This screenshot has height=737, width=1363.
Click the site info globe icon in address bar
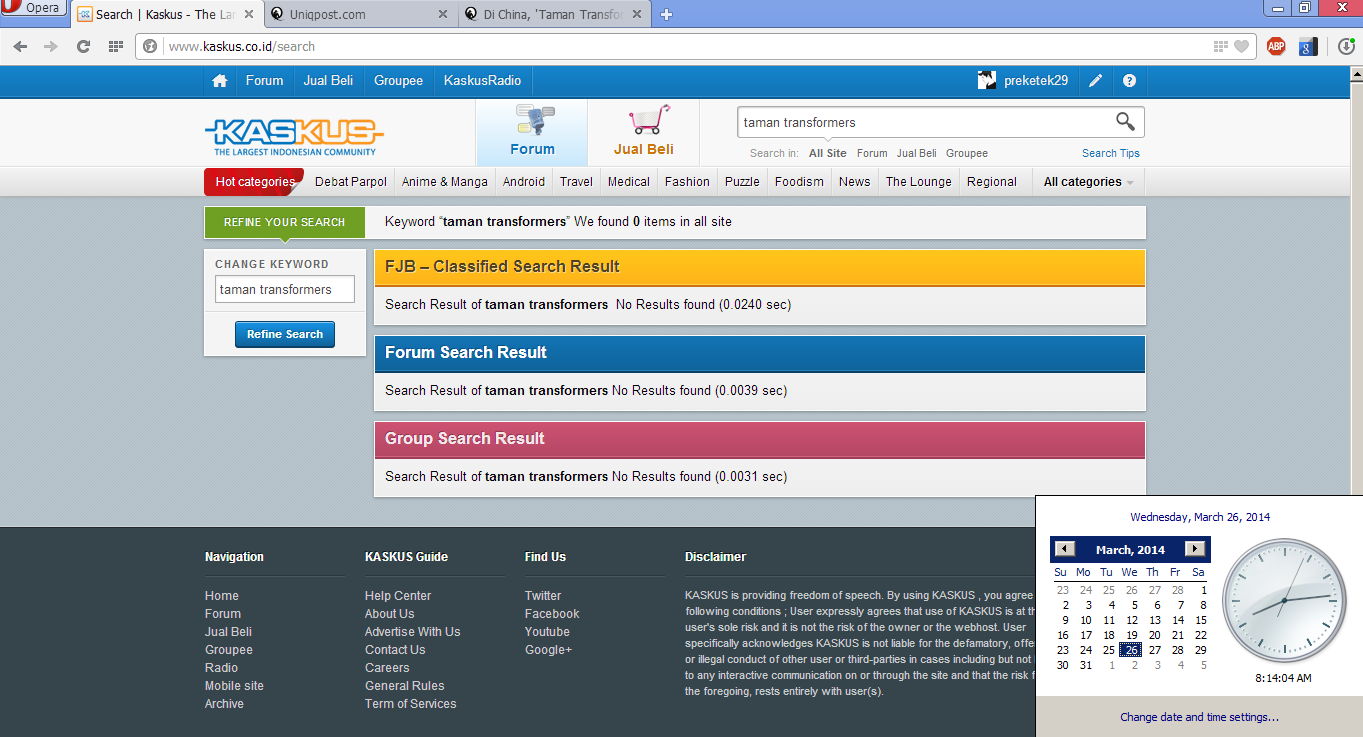point(151,46)
